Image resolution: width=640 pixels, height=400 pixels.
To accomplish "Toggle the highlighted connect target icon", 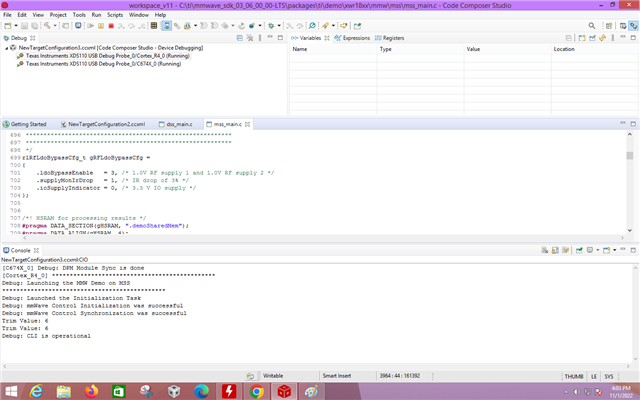I will coord(167,26).
